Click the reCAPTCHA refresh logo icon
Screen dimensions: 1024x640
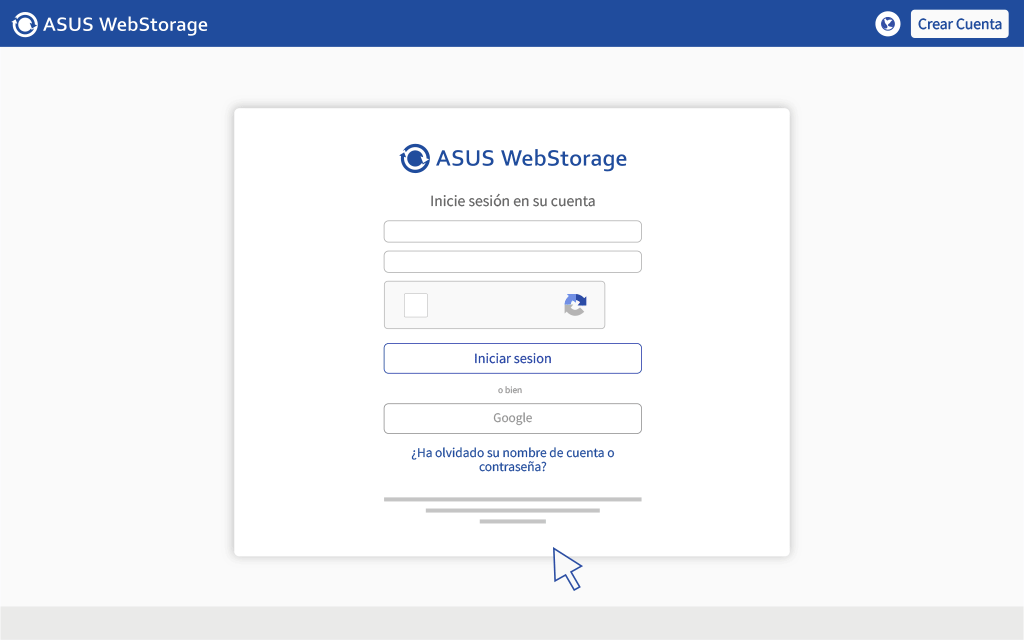tap(575, 305)
